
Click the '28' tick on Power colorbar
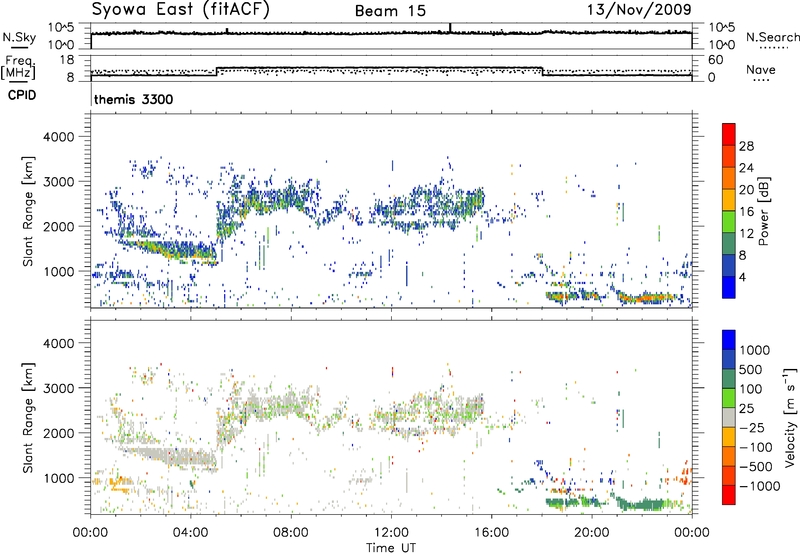tap(746, 146)
